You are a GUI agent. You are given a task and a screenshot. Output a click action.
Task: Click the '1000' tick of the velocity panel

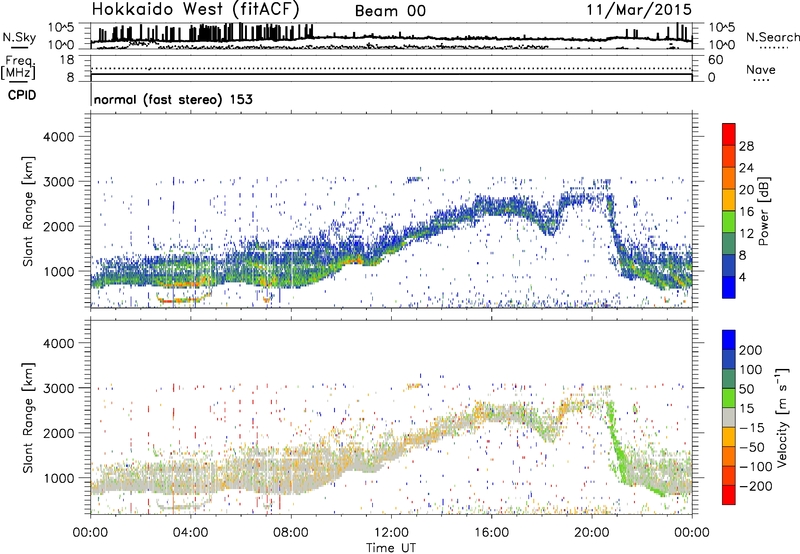pyautogui.click(x=59, y=479)
